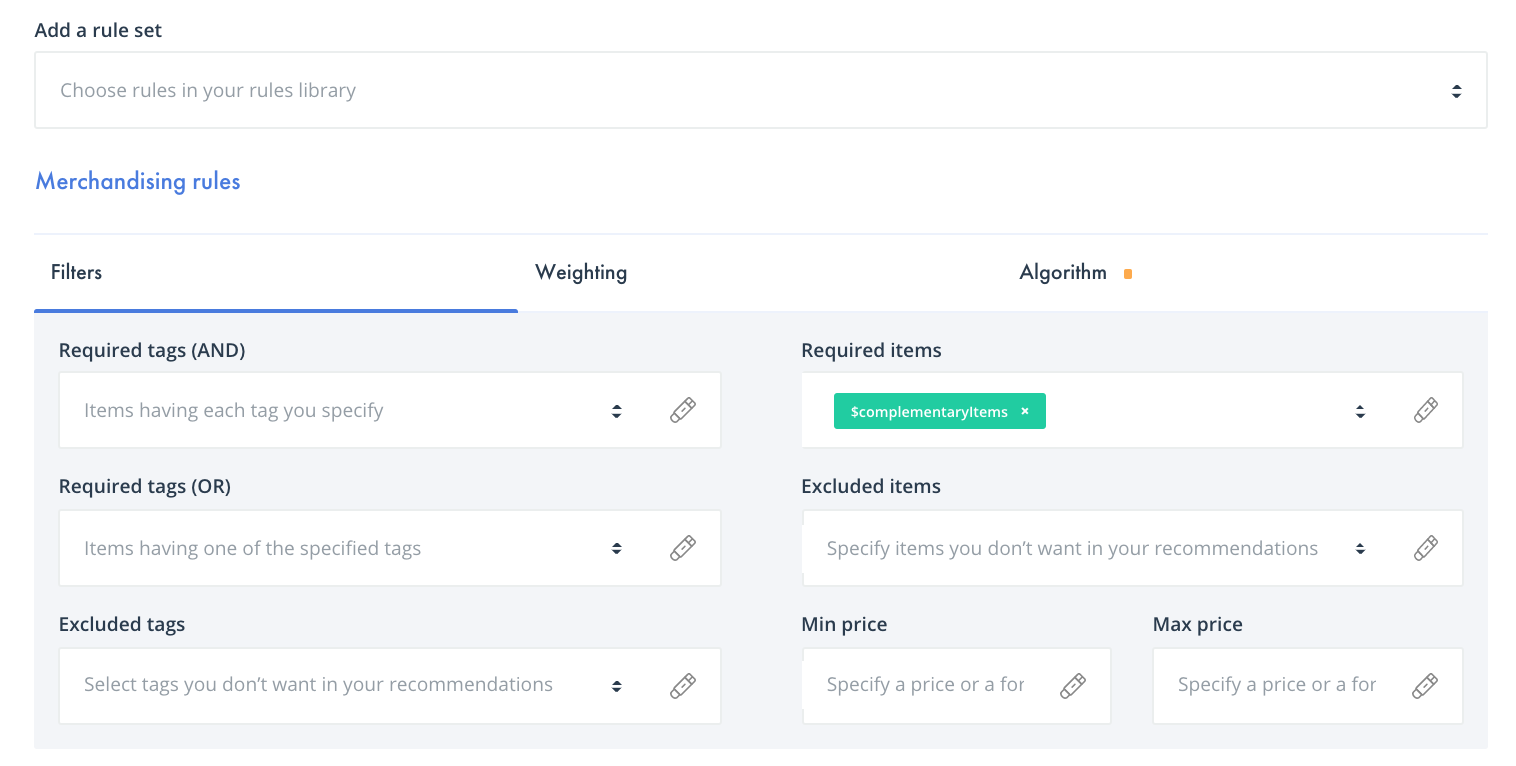Click into the Min price input

925,685
